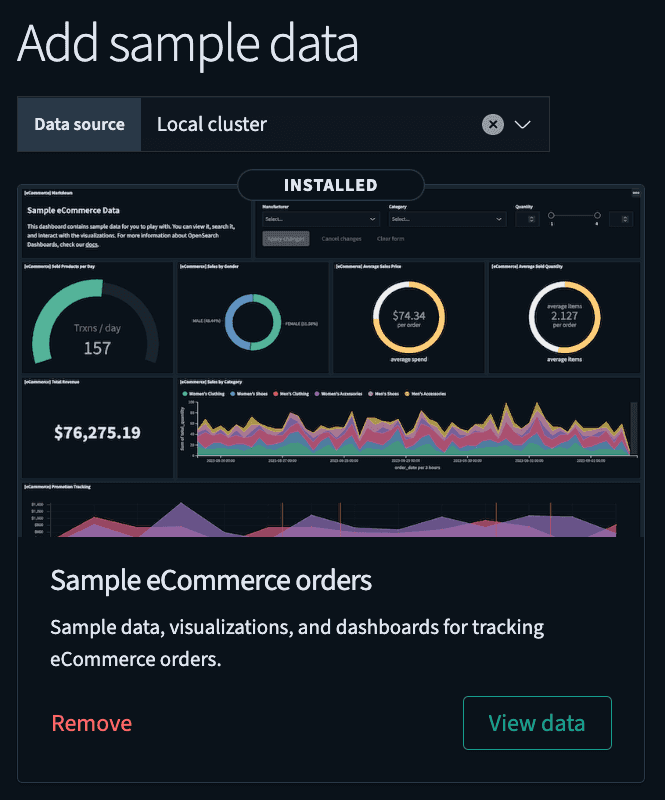The width and height of the screenshot is (665, 800).
Task: Open the Local cluster data source combo box
Action: (345, 124)
